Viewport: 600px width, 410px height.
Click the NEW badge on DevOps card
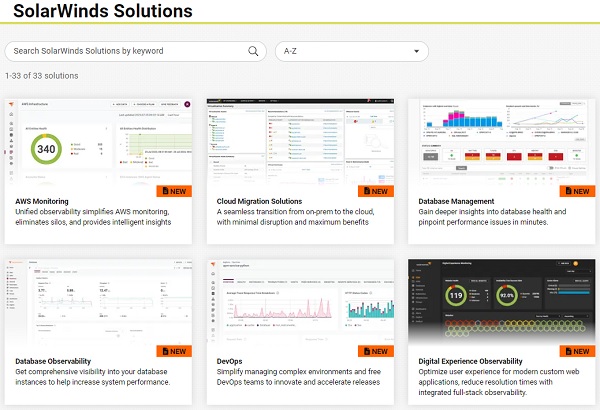point(376,351)
